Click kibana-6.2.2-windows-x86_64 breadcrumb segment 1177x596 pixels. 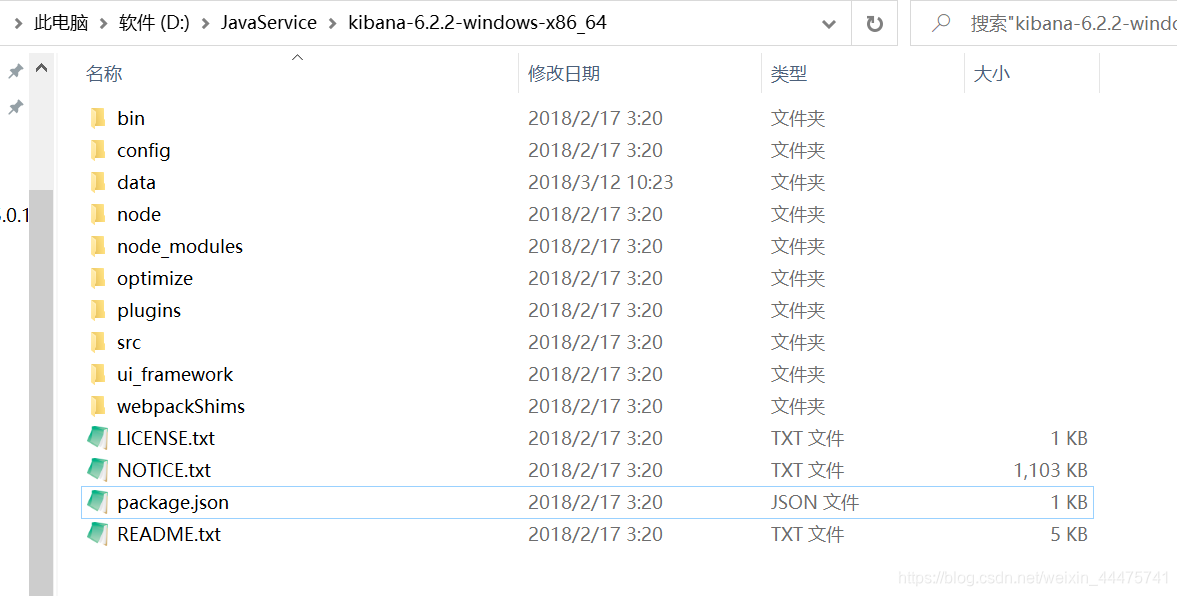click(477, 23)
